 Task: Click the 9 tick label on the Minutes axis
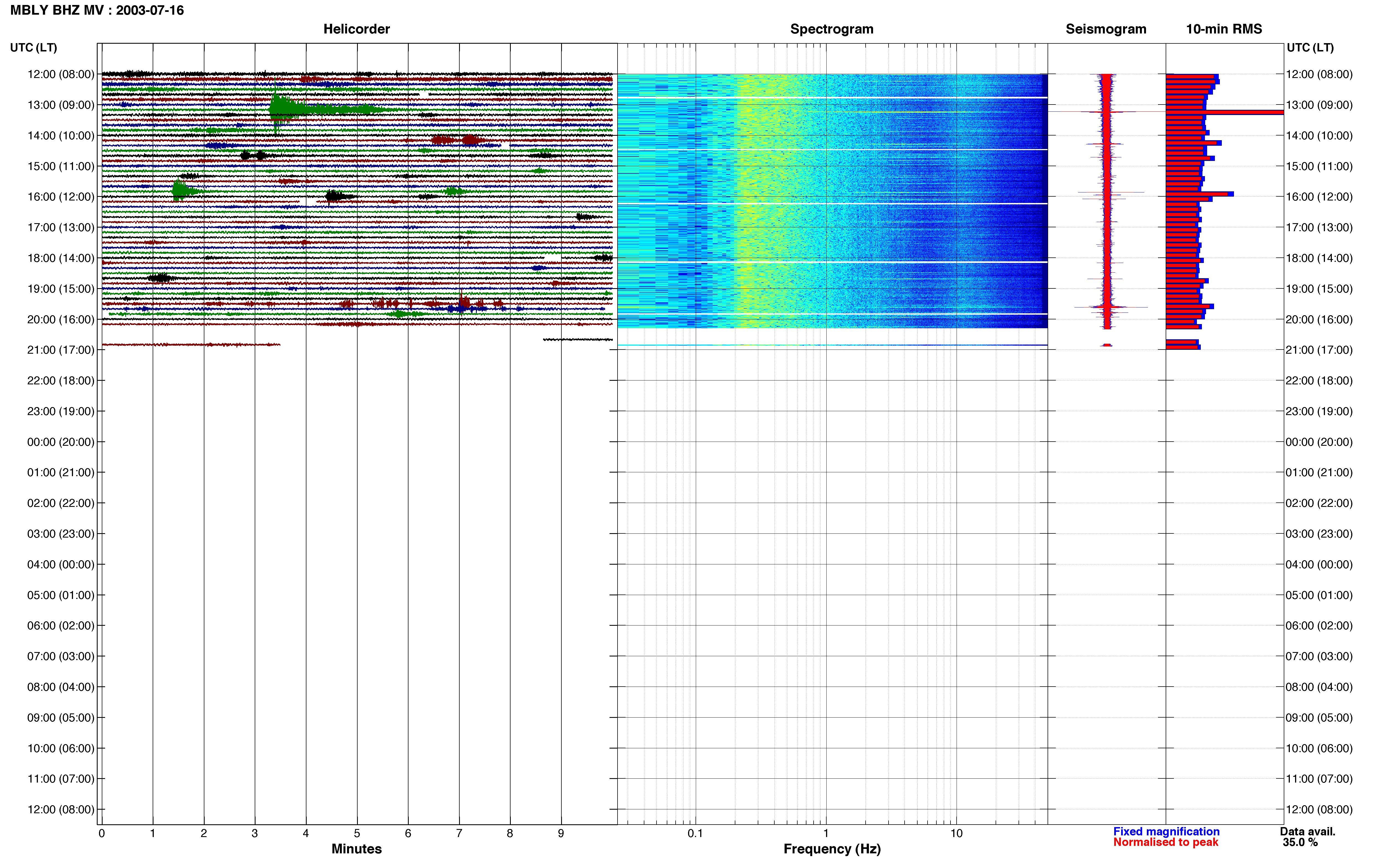coord(561,833)
